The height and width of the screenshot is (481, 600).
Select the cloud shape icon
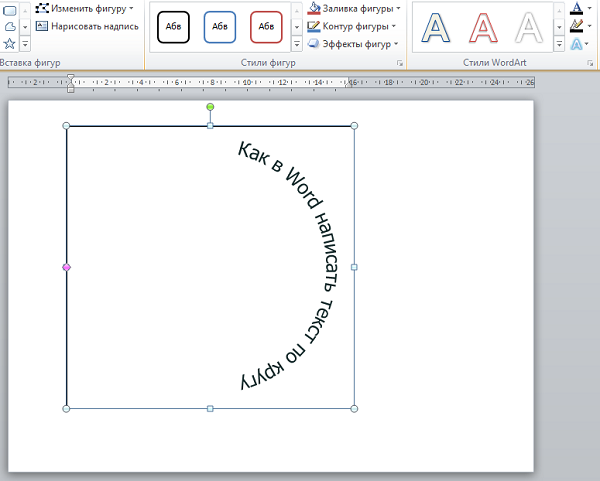[10, 26]
